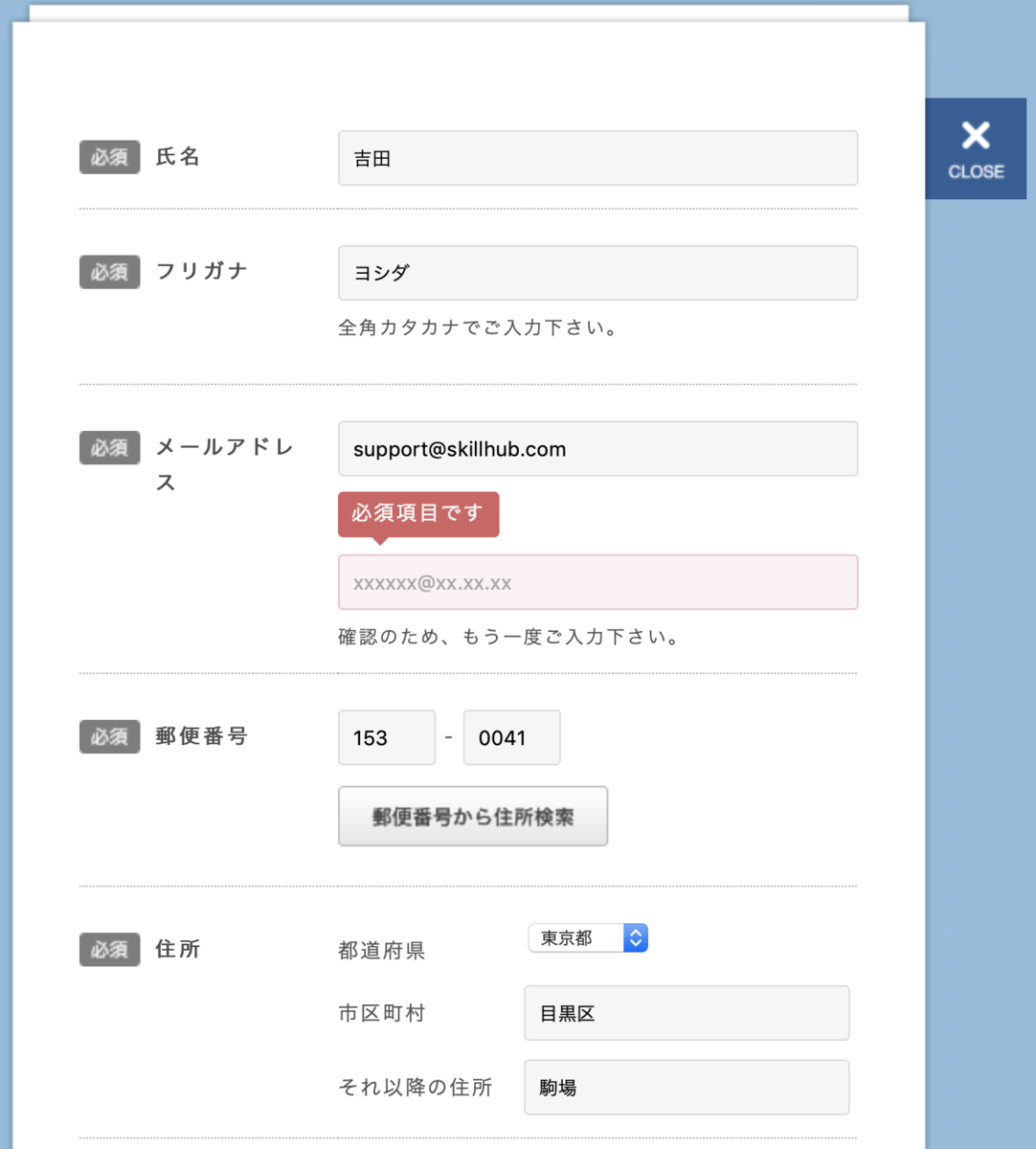Screen dimensions: 1036x1149
Task: Click the second postal code box 0041
Action: pos(511,737)
